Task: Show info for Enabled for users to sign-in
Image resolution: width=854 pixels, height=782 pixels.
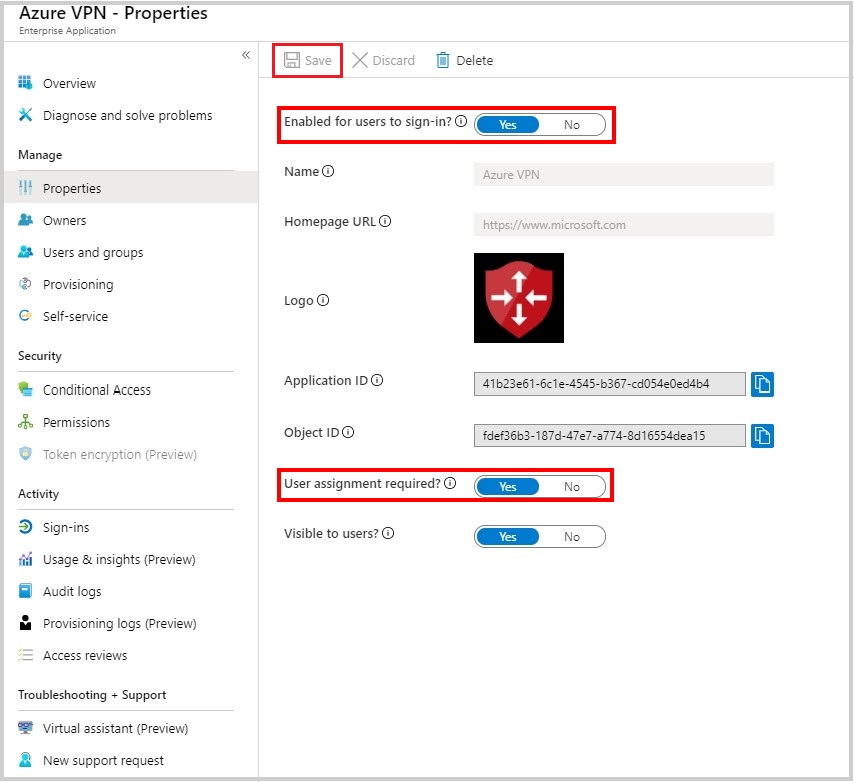Action: [x=461, y=121]
